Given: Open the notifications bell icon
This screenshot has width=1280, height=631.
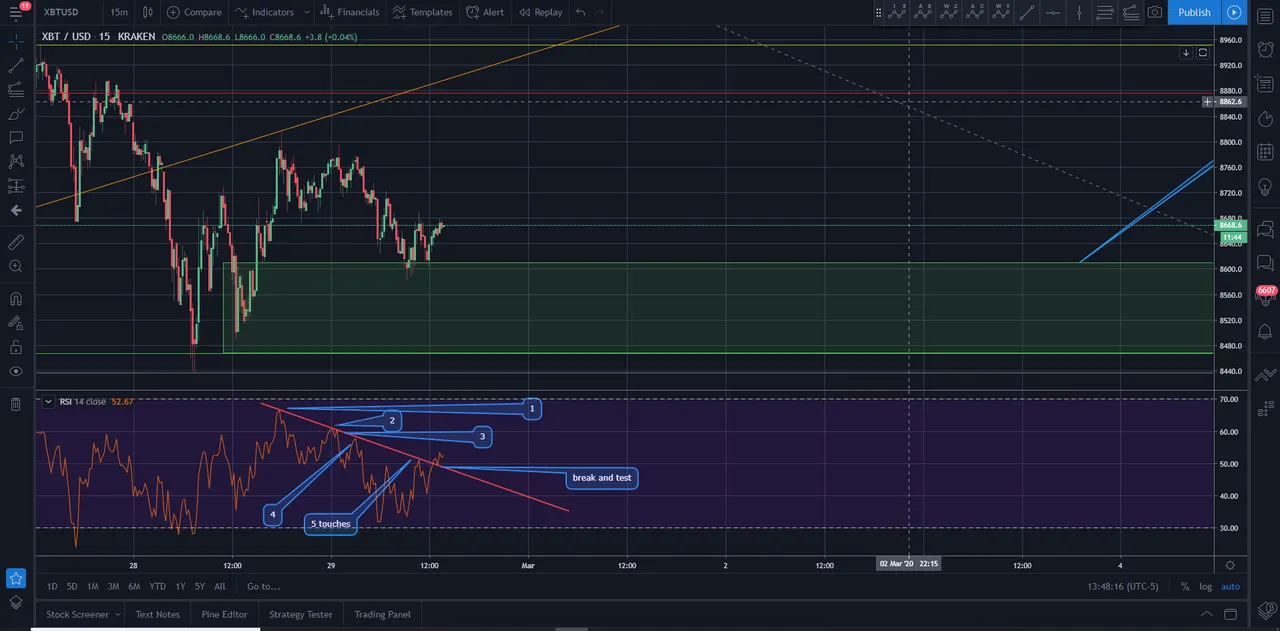Looking at the screenshot, I should [1265, 331].
